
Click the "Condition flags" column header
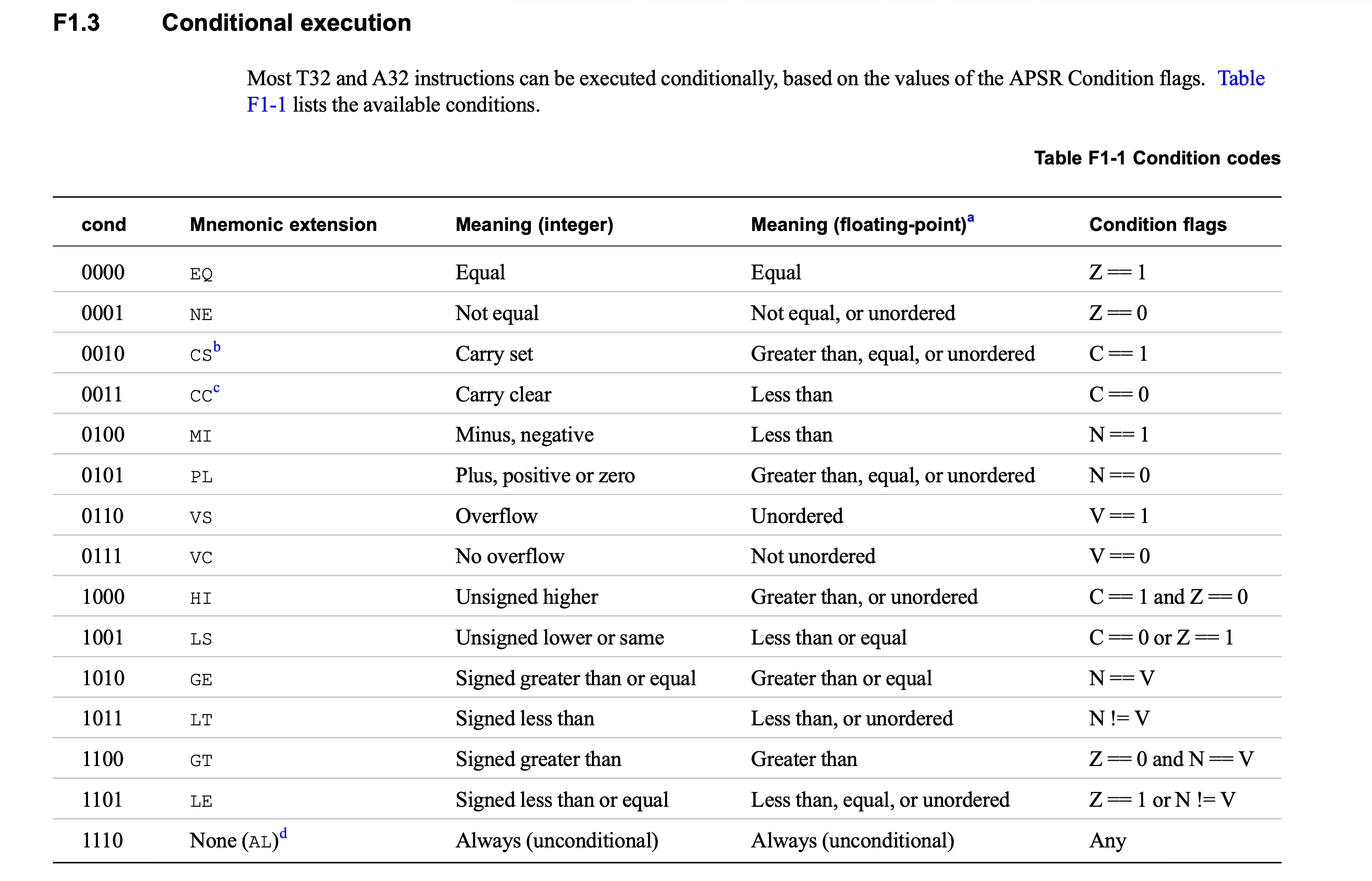coord(1157,224)
